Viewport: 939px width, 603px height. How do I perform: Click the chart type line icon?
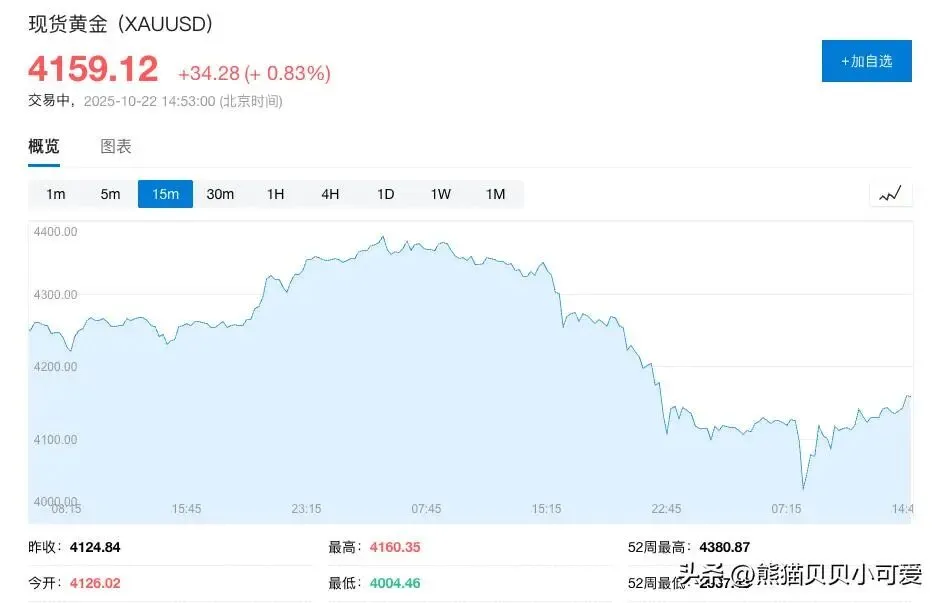click(x=890, y=194)
